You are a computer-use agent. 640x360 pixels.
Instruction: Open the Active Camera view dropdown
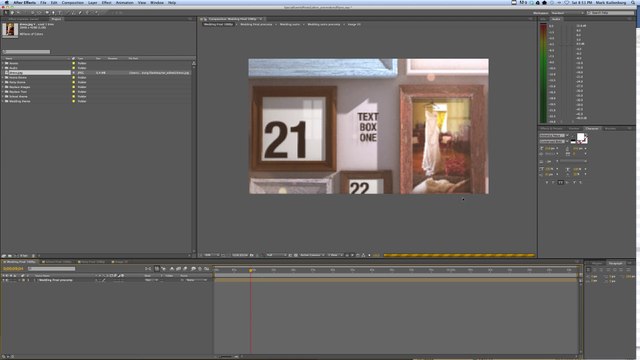point(312,255)
